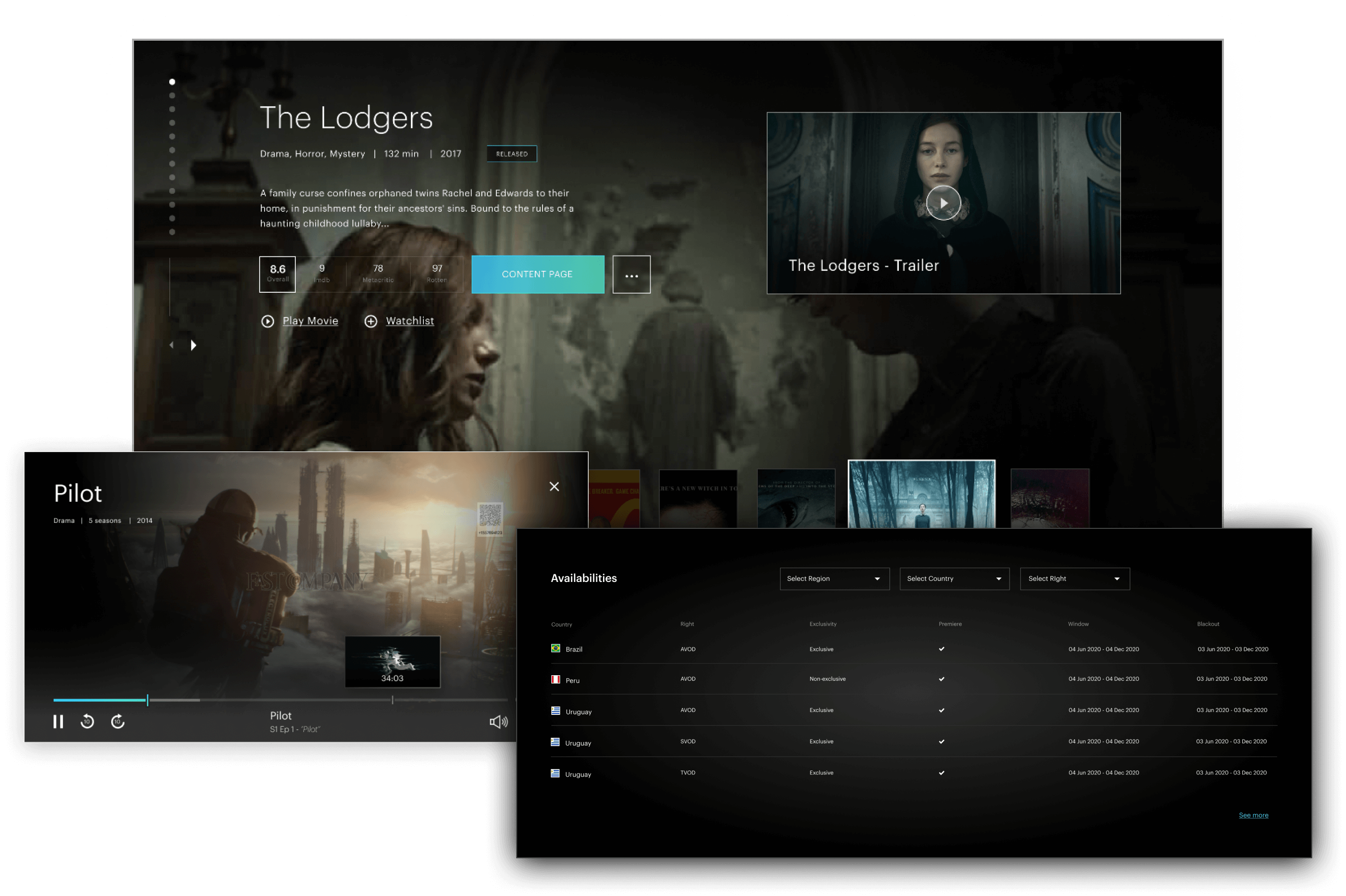1346x896 pixels.
Task: Skip forward 10 seconds in Pilot player
Action: tap(118, 722)
